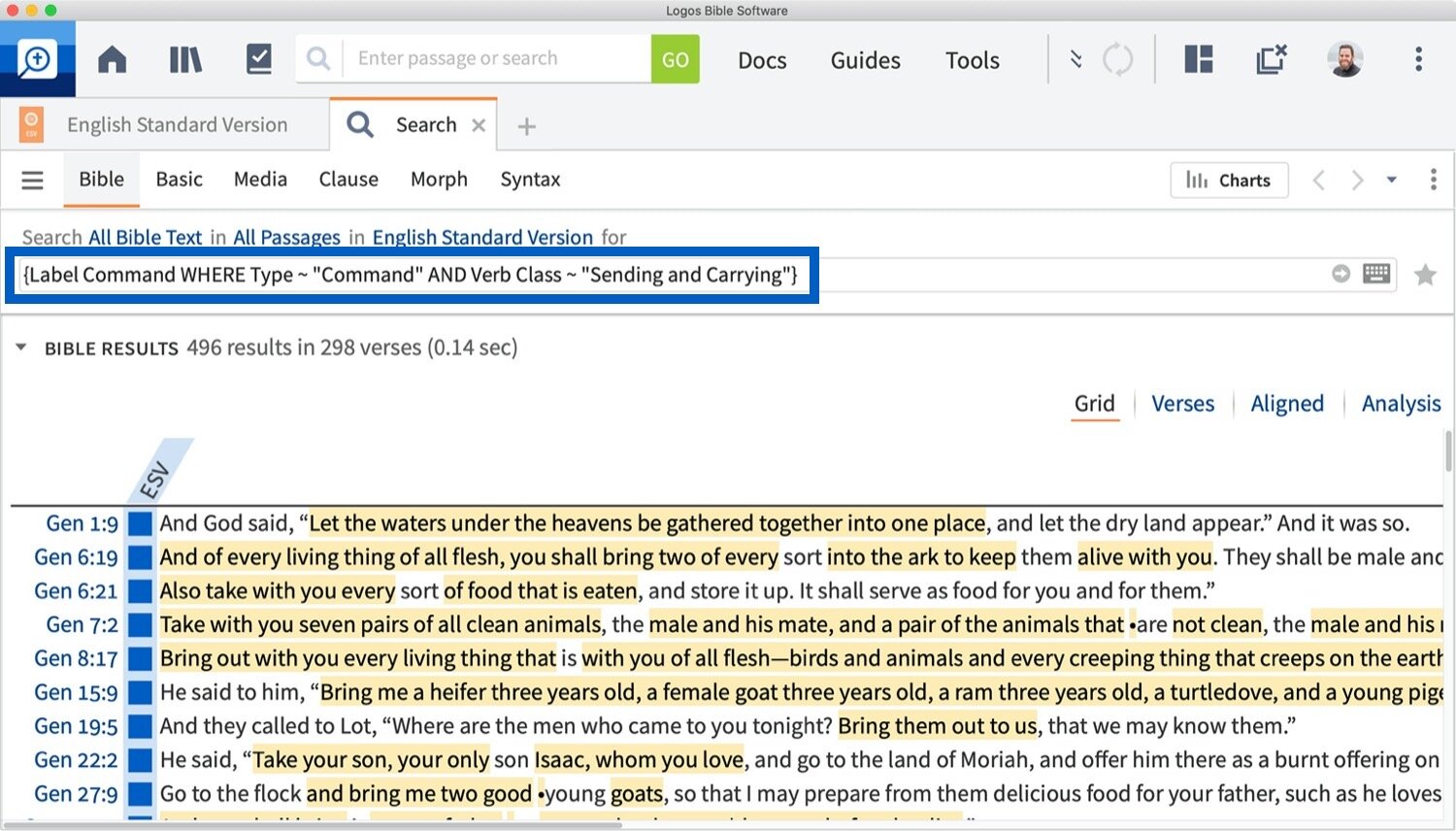Screen dimensions: 1456x831
Task: Switch results to Aligned view
Action: [x=1287, y=404]
